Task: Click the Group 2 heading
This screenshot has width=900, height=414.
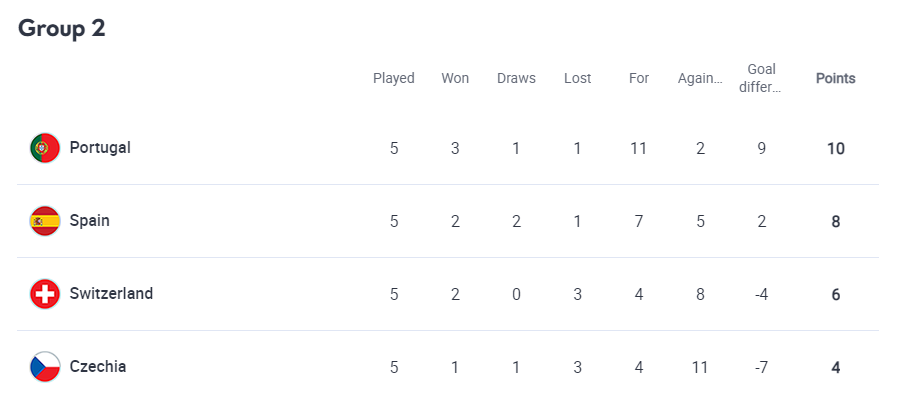Action: (x=62, y=28)
